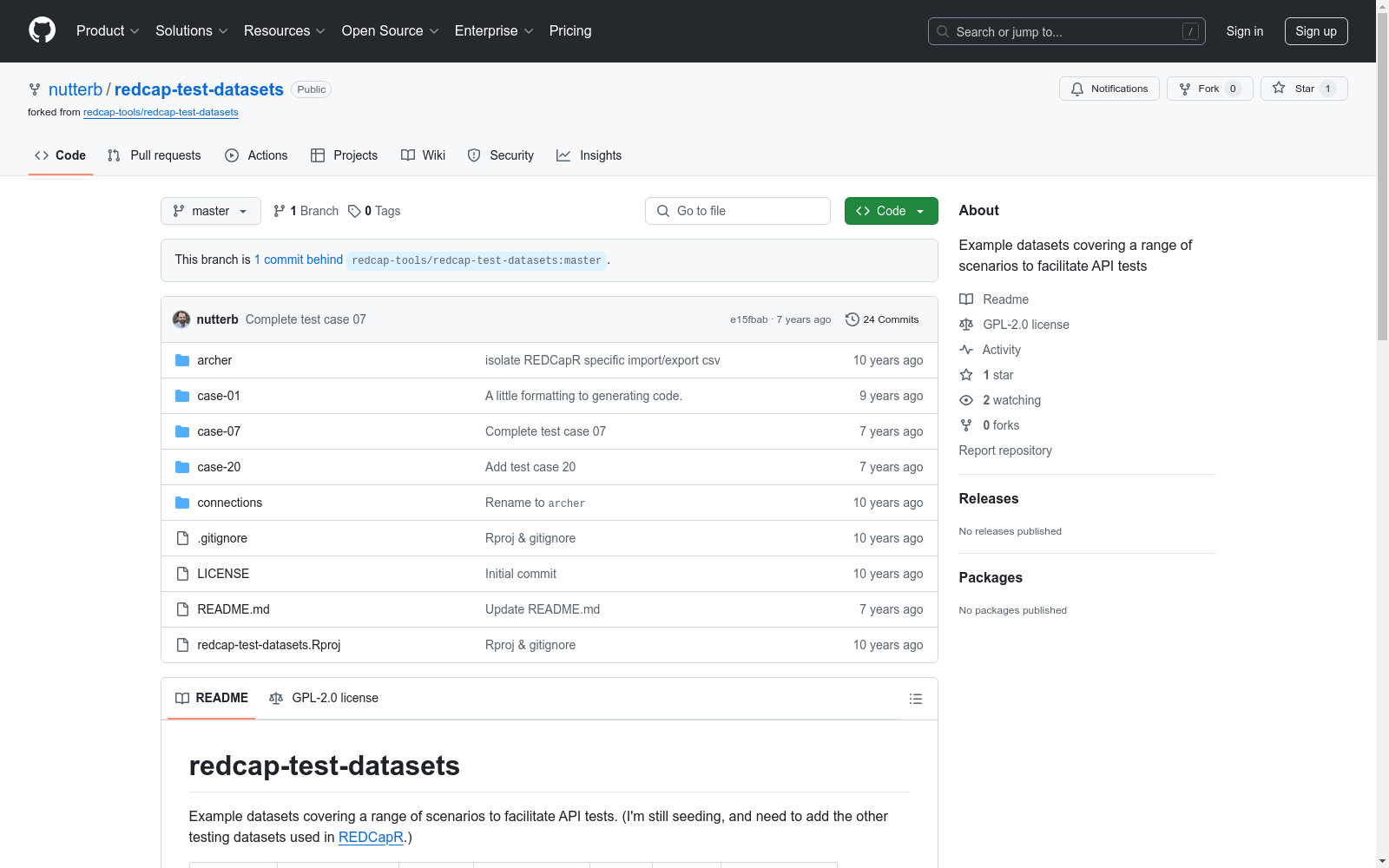The width and height of the screenshot is (1389, 868).
Task: Open the README outline list icon
Action: click(915, 699)
